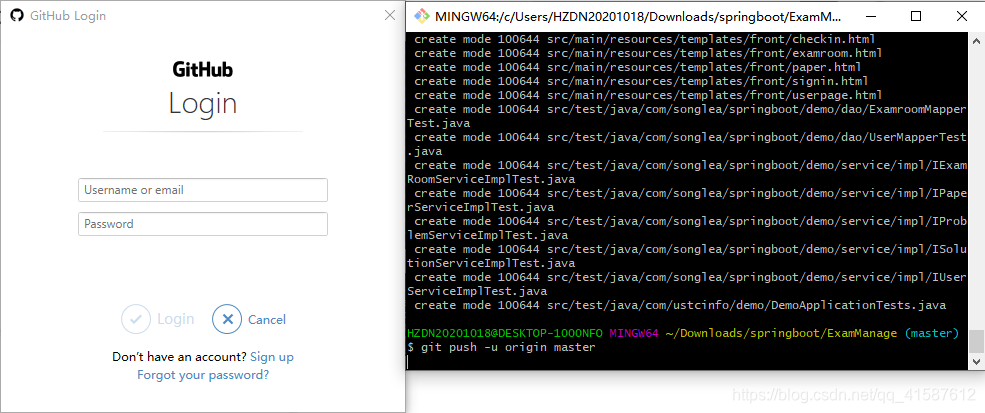This screenshot has width=985, height=413.
Task: Open the Sign up link
Action: [x=271, y=357]
